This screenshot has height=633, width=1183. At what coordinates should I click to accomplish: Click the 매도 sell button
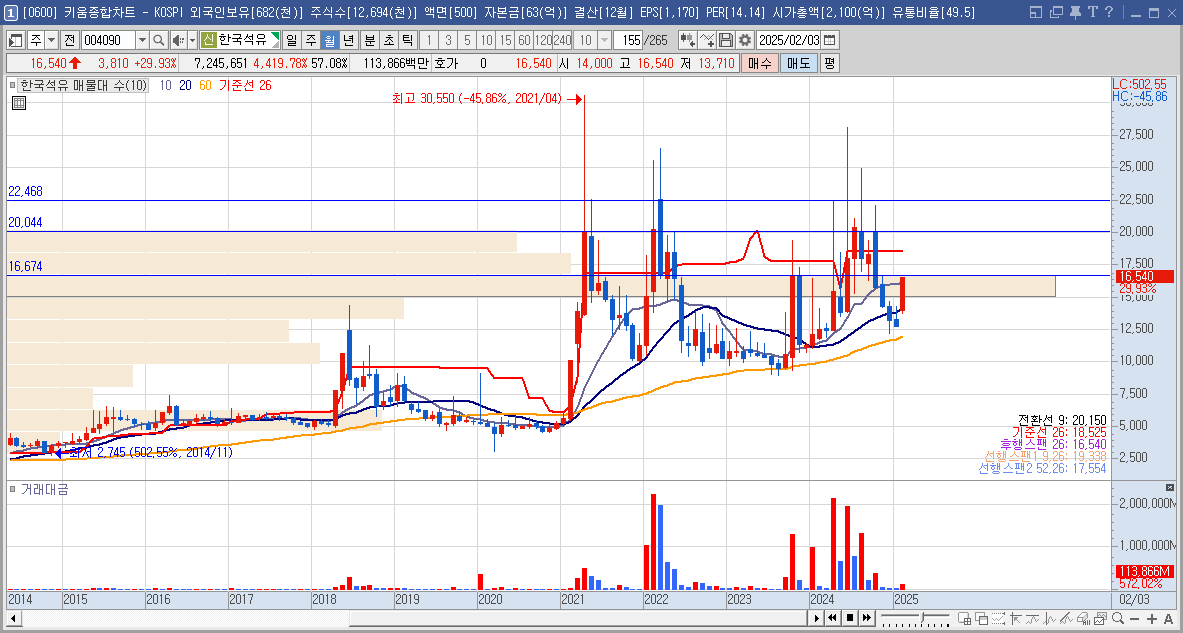tap(798, 63)
